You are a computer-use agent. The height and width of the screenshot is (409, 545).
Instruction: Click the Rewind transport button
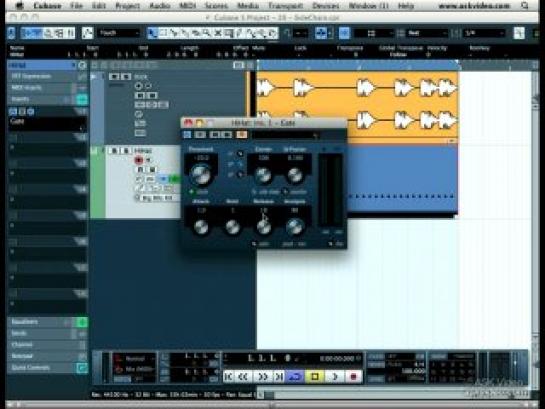[x=243, y=377]
